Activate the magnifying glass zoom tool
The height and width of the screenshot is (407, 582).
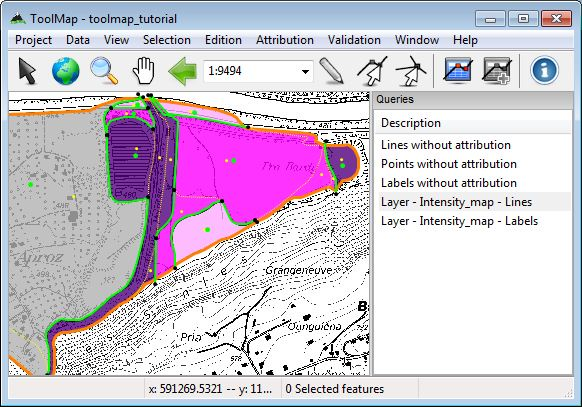coord(104,70)
